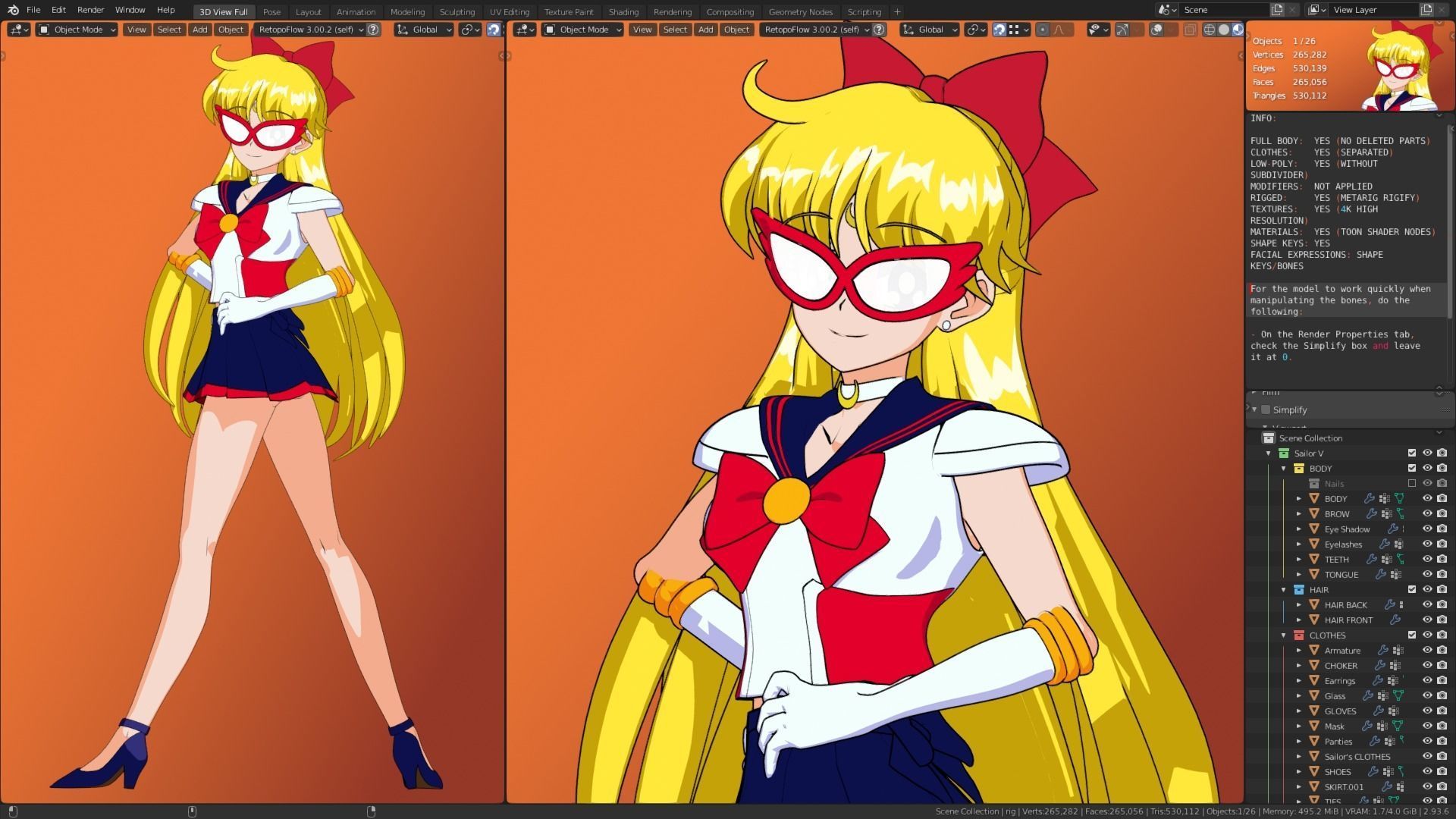
Task: Disable rendering for TEETH via camera icon
Action: tap(1442, 560)
